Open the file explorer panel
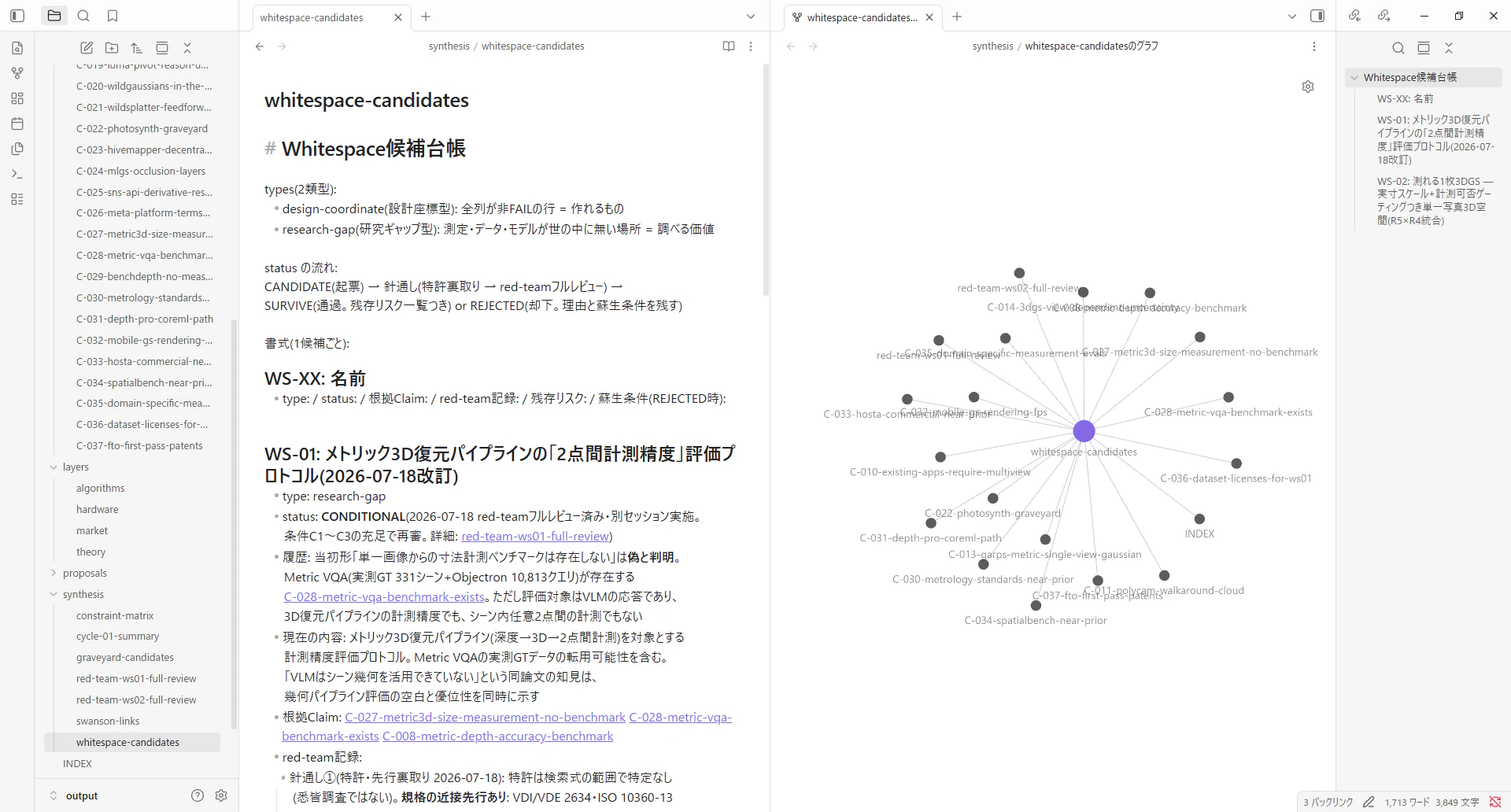 point(54,16)
